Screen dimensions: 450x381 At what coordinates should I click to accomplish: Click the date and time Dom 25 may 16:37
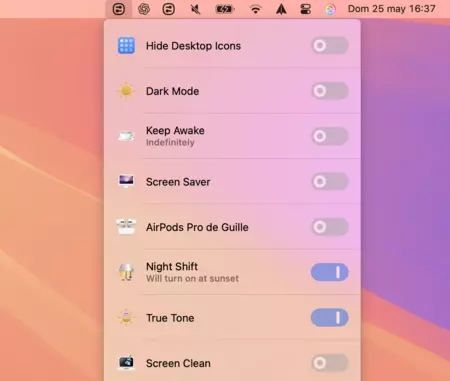click(392, 9)
